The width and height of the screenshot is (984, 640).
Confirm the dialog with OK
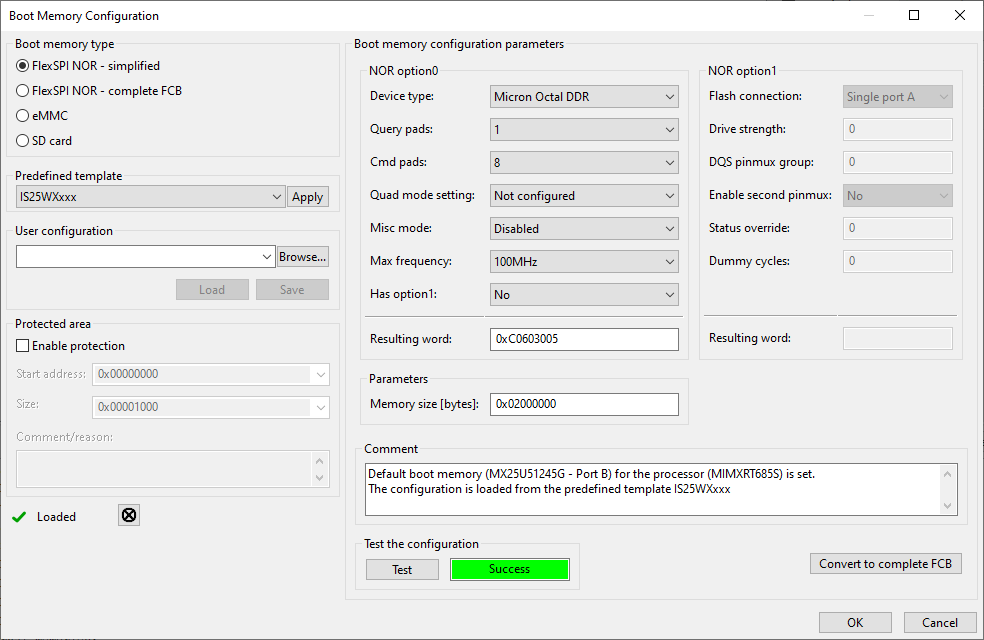coord(855,622)
